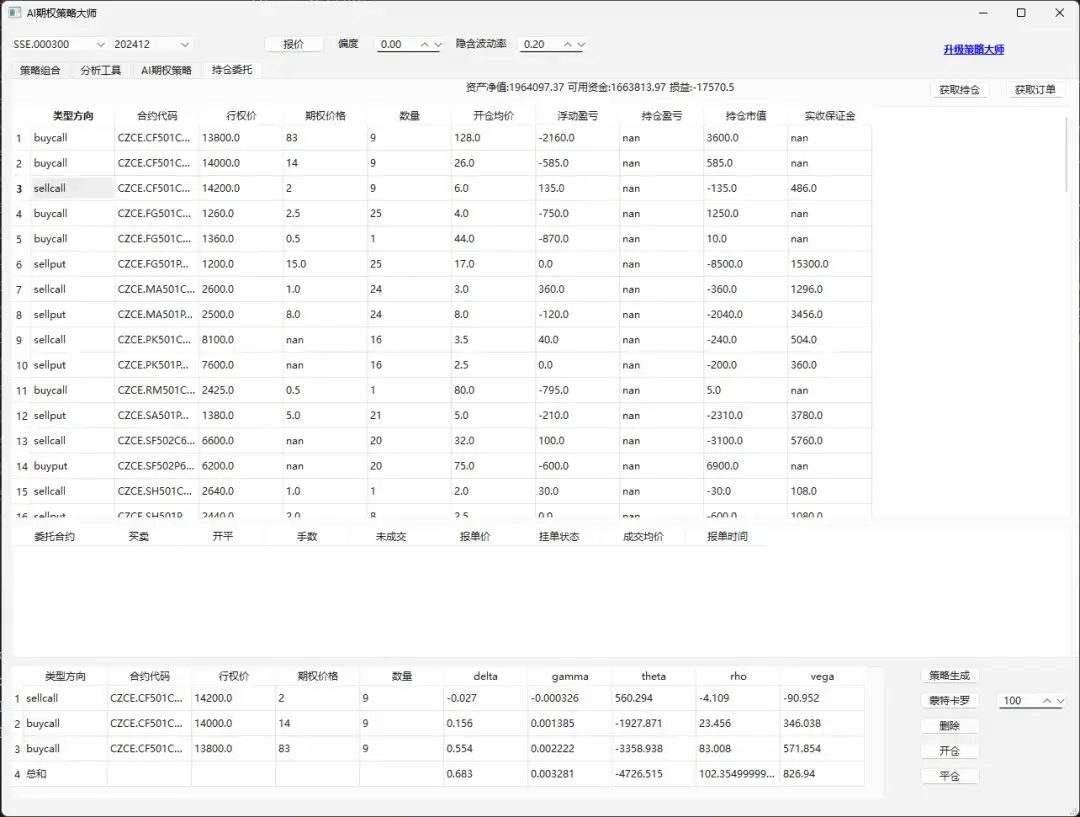Click the theta column header in the Greeks table

[x=654, y=676]
